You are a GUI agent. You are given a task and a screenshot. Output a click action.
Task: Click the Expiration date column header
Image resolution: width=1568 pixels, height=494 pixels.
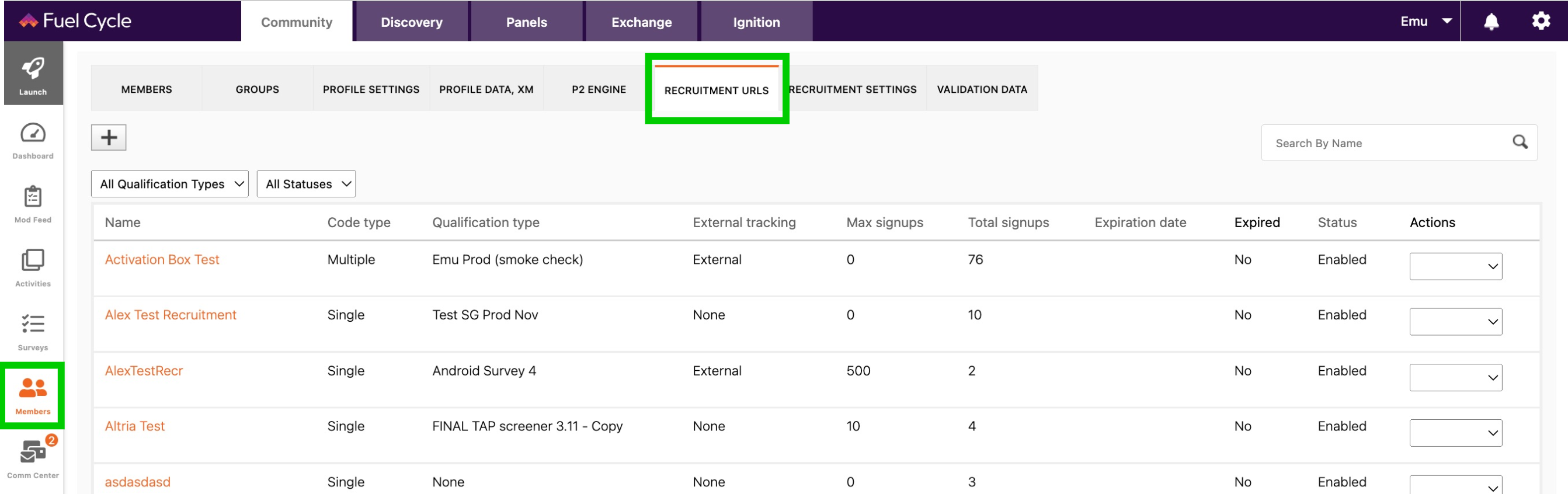pyautogui.click(x=1140, y=222)
